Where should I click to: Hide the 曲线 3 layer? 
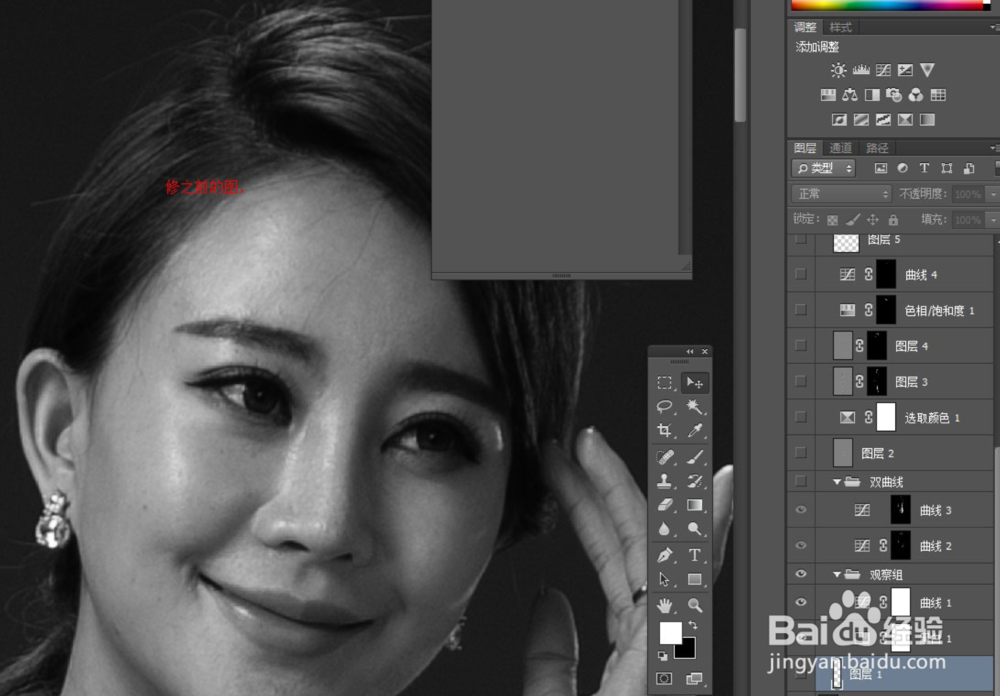tap(801, 510)
